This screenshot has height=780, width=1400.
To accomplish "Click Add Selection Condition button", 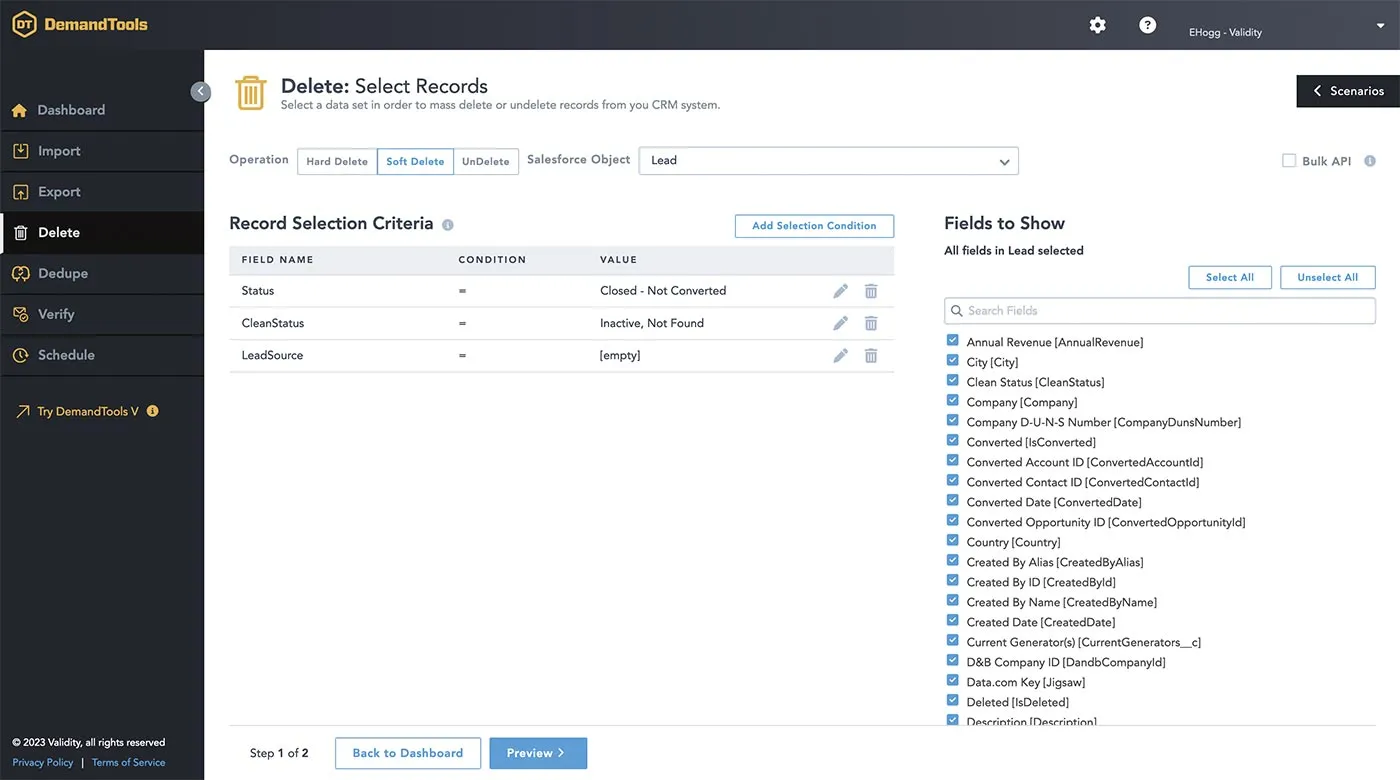I will click(814, 226).
